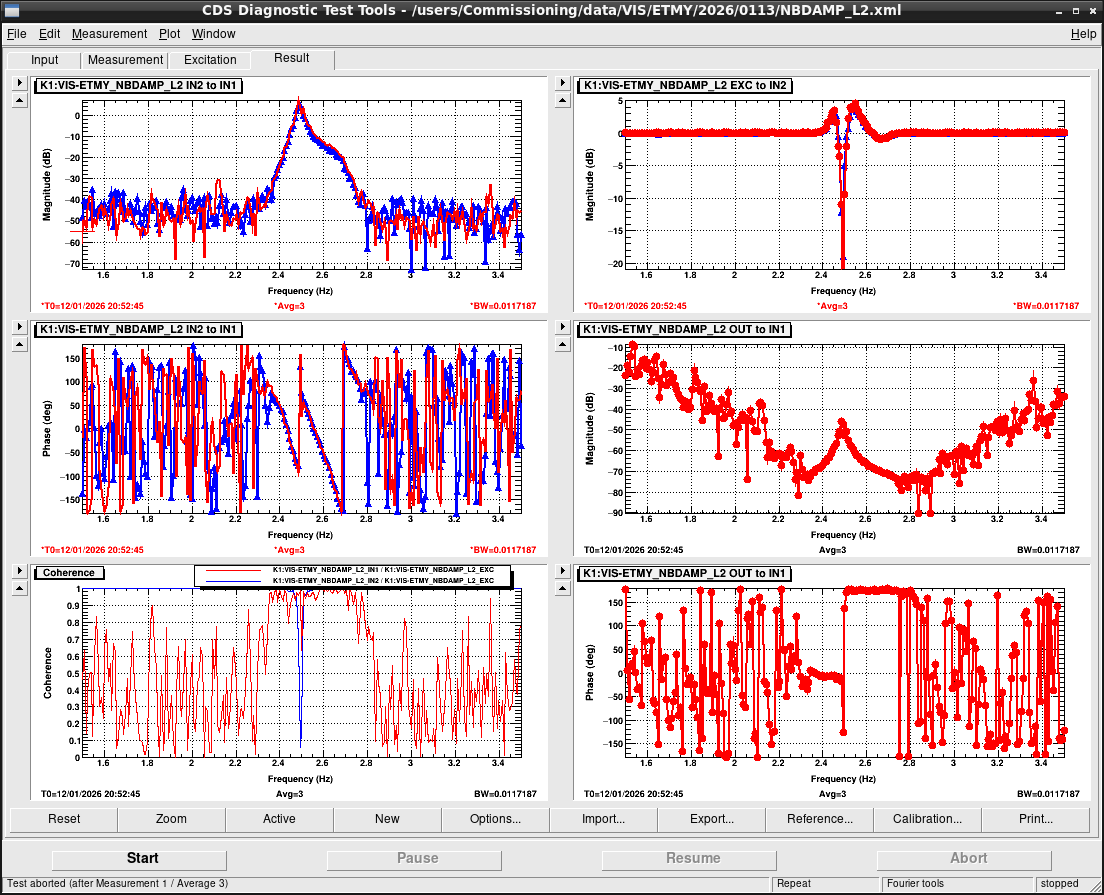Click the Calibration... button
The width and height of the screenshot is (1104, 895).
[x=927, y=819]
